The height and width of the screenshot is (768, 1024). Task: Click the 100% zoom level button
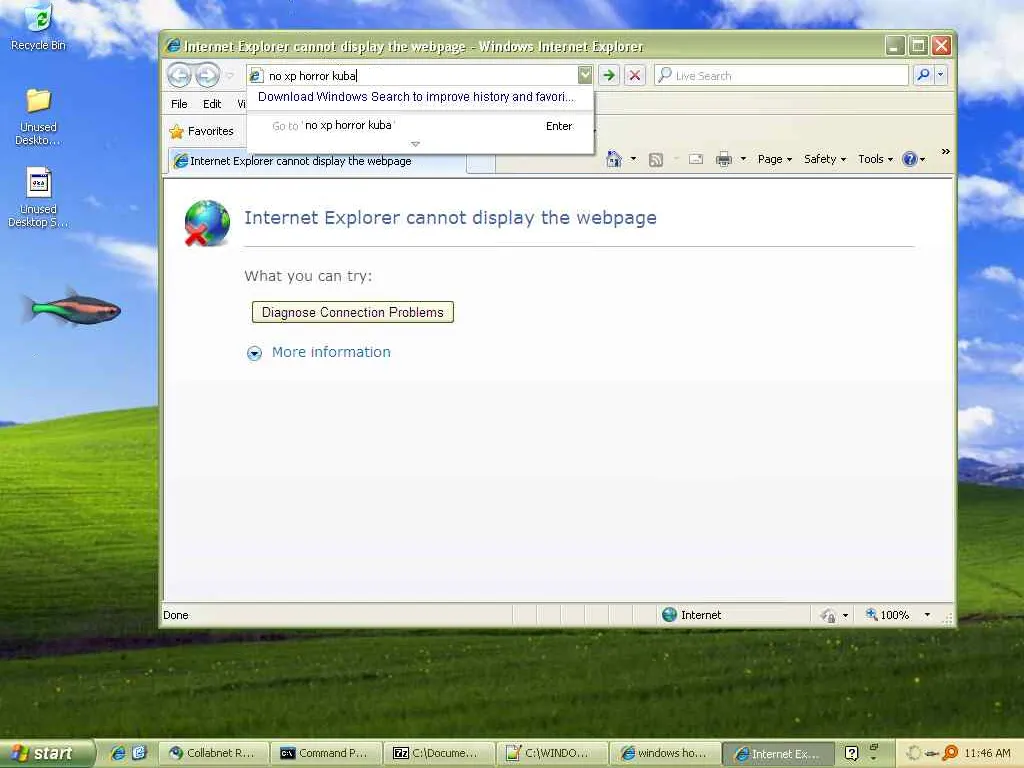point(887,615)
